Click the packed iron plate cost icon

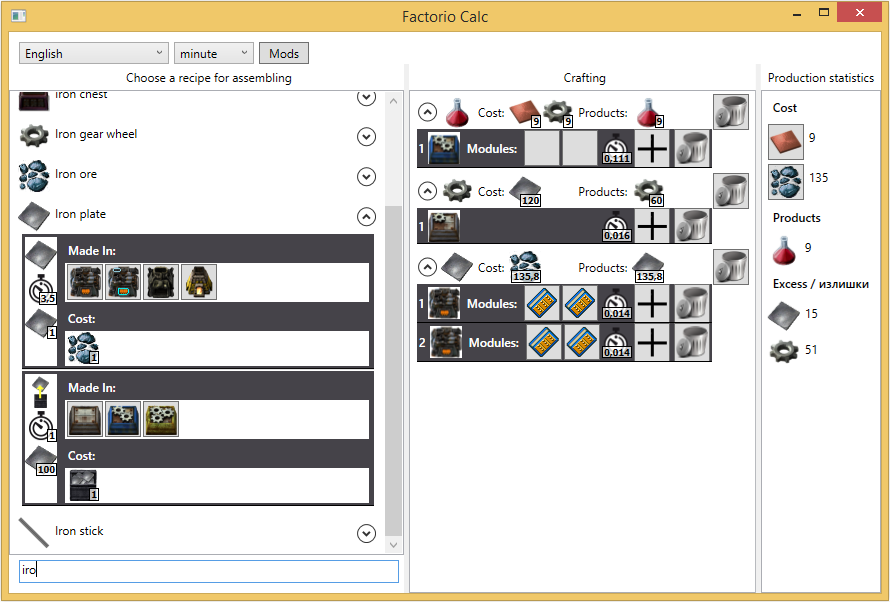[x=83, y=485]
